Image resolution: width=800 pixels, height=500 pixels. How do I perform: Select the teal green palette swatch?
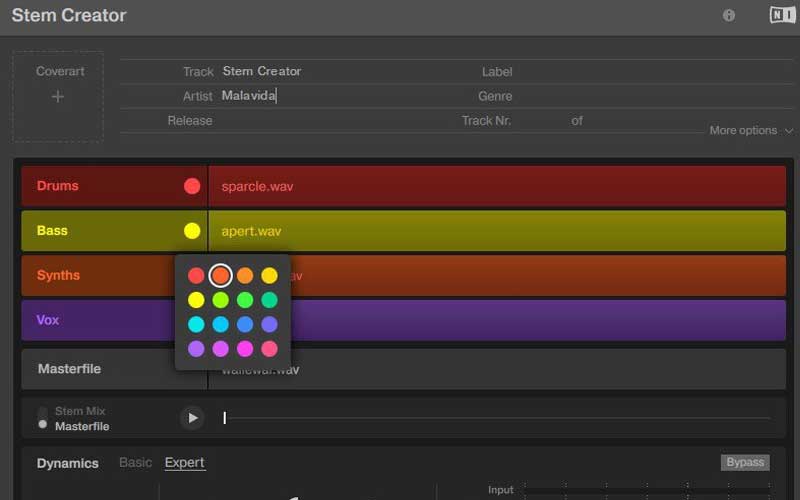pyautogui.click(x=269, y=300)
